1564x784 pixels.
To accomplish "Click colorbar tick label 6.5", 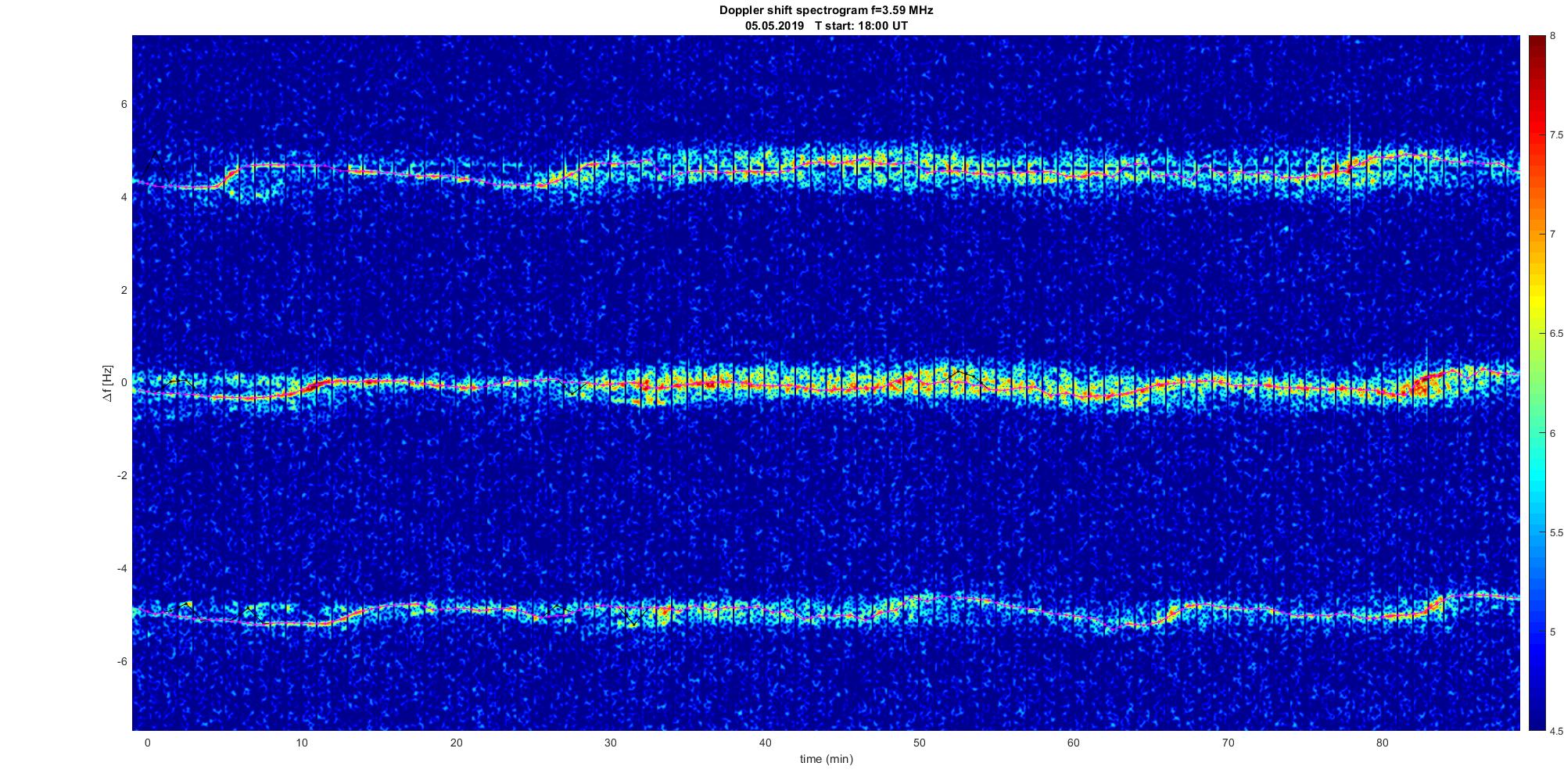I will coord(1551,334).
